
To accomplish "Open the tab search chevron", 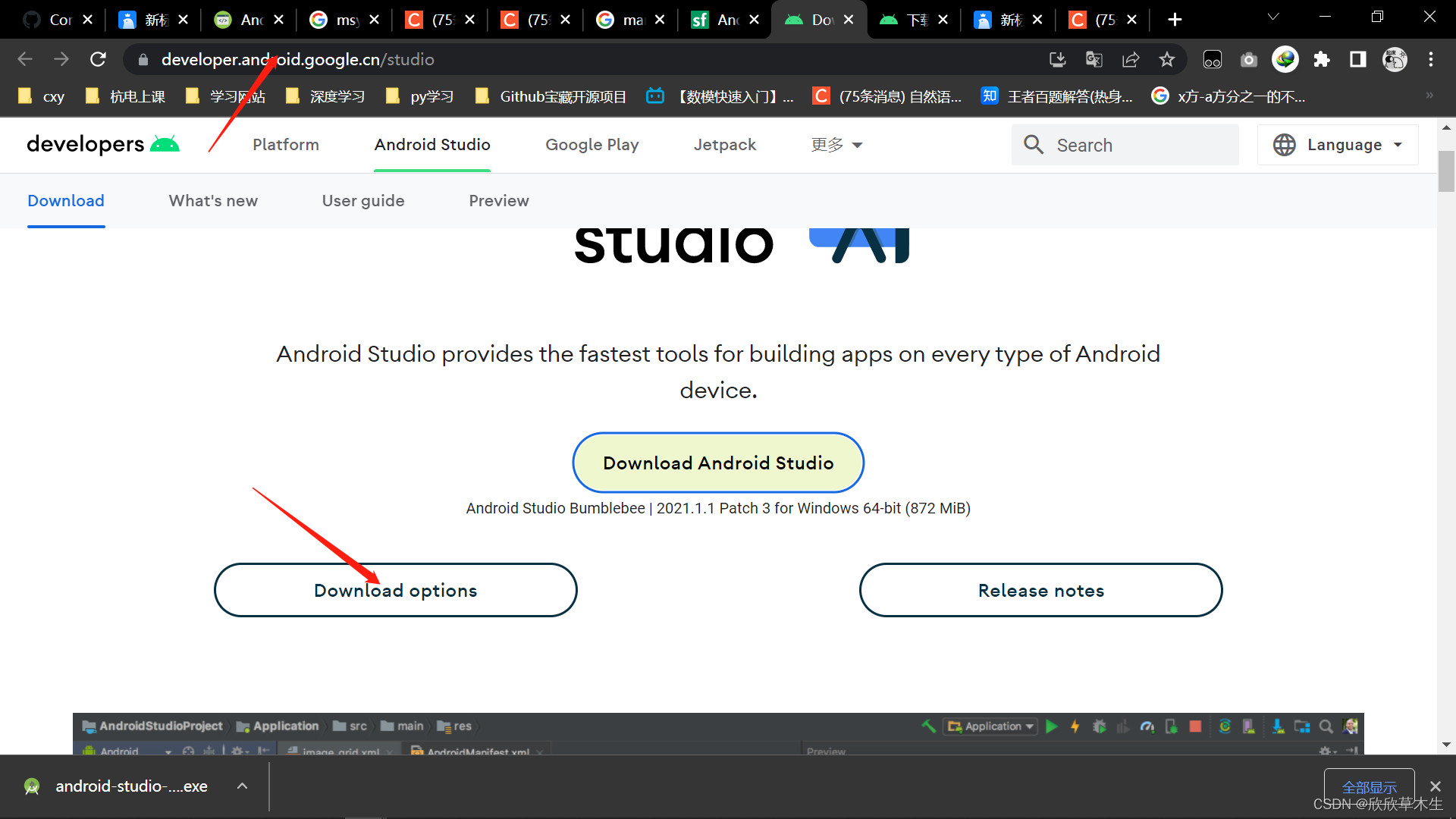I will click(1273, 17).
